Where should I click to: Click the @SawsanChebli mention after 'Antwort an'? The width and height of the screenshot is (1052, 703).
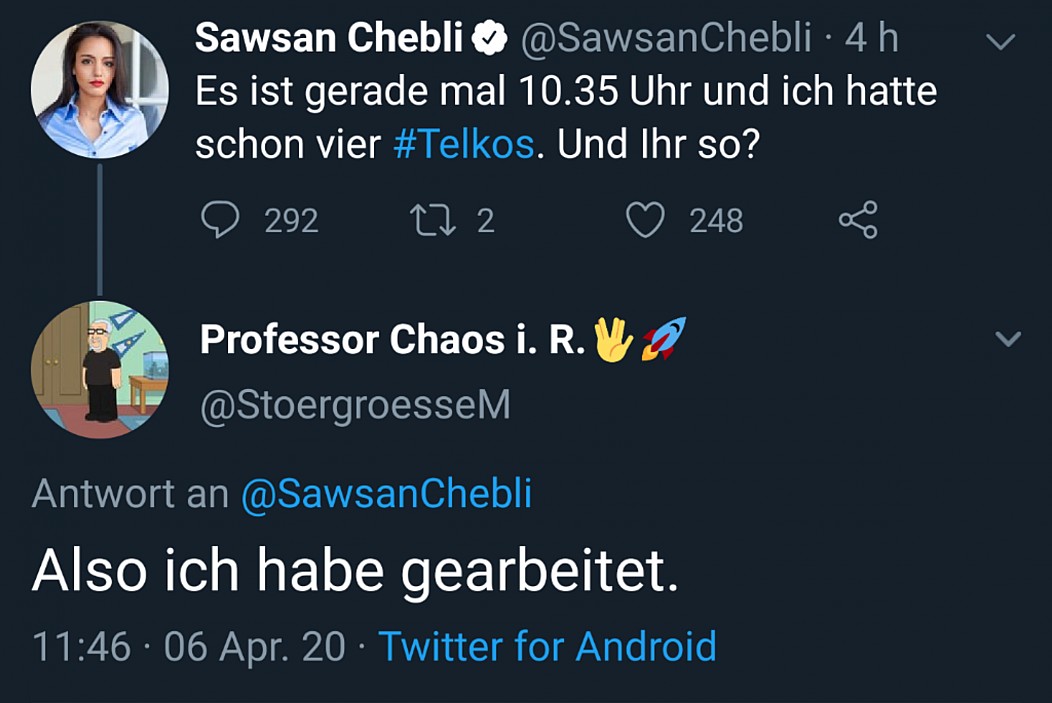386,494
